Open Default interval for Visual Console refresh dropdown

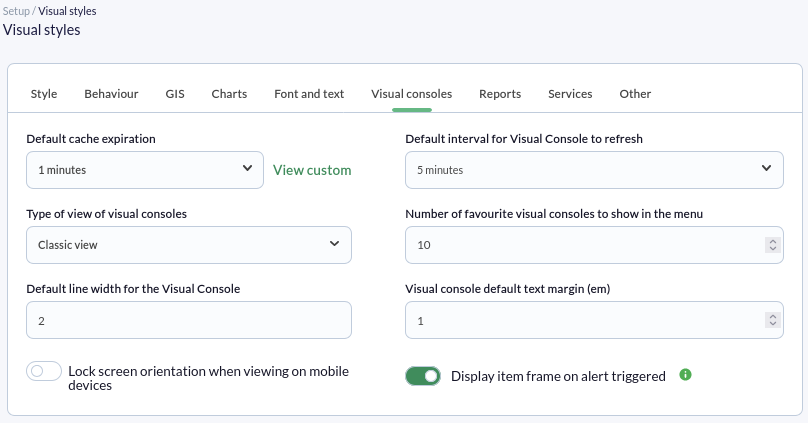click(x=594, y=170)
